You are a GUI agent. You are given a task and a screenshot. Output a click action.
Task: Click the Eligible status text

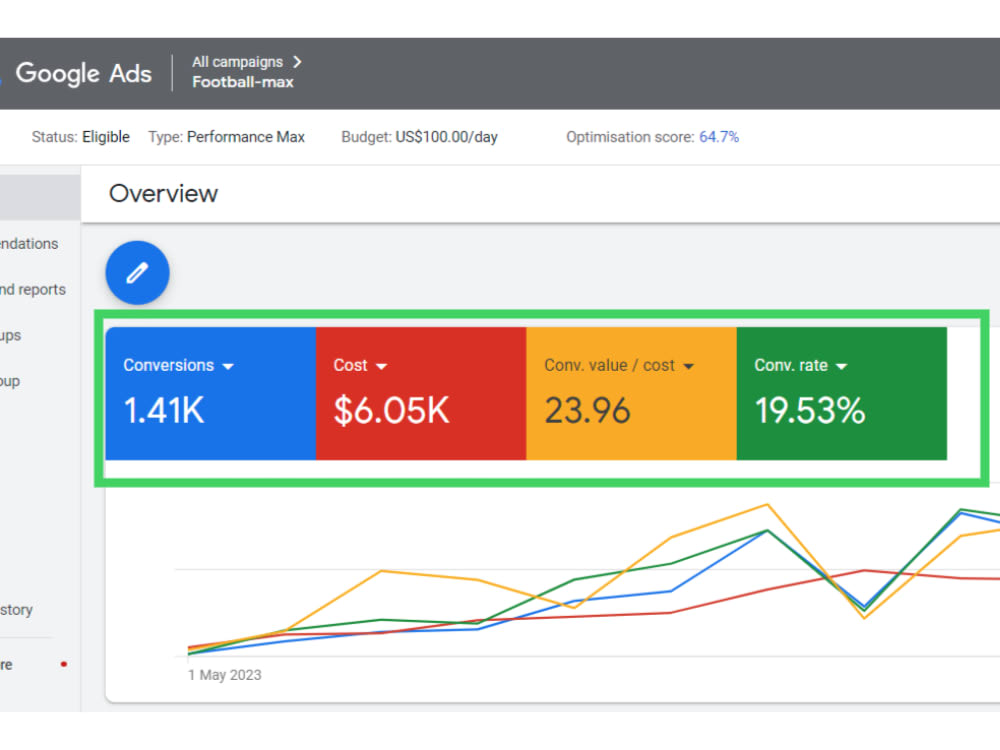coord(106,137)
